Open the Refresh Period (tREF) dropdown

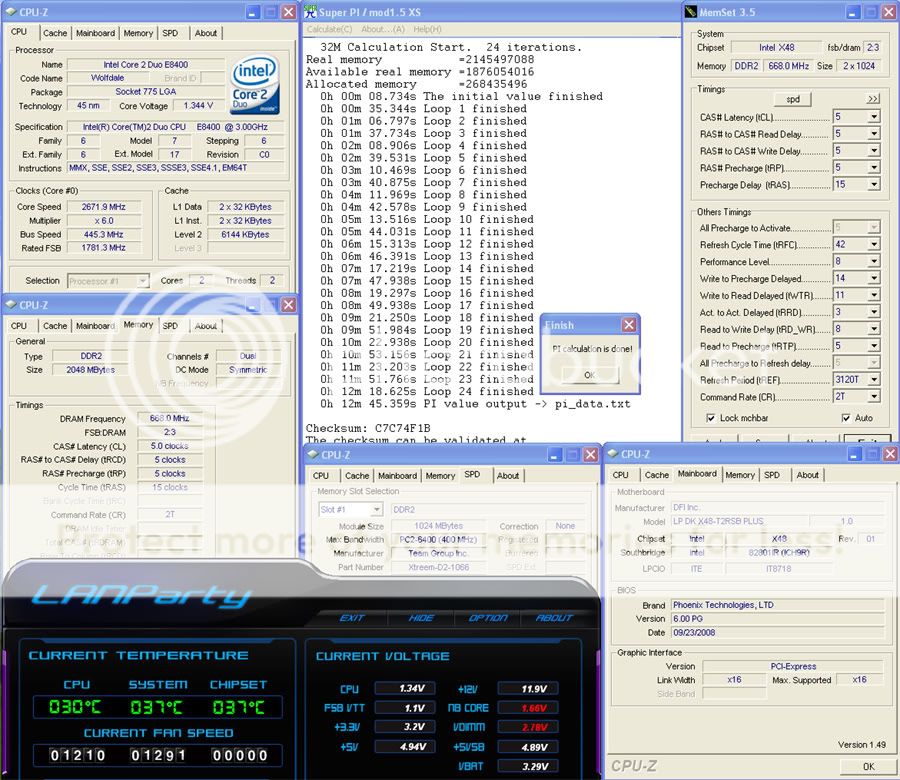coord(874,380)
